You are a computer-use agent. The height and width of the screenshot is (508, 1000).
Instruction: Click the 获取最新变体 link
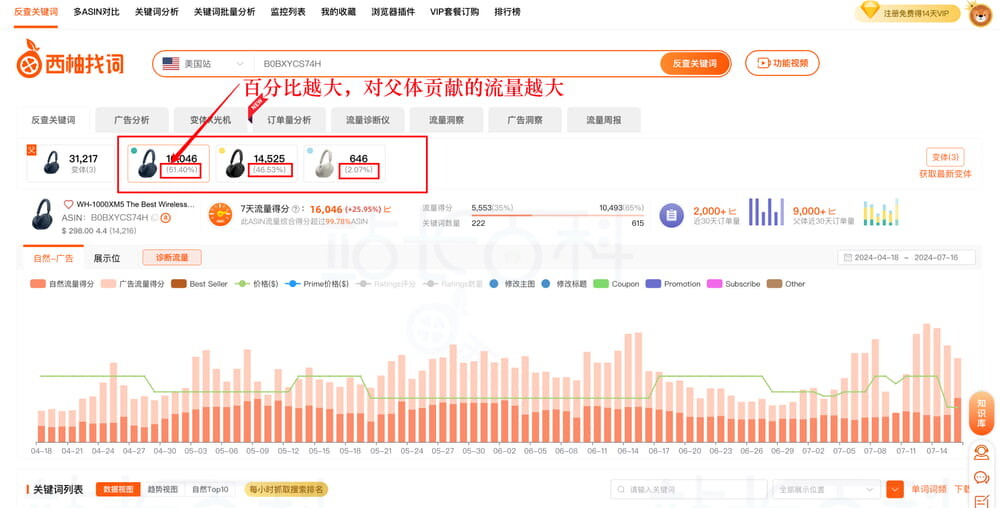[945, 174]
